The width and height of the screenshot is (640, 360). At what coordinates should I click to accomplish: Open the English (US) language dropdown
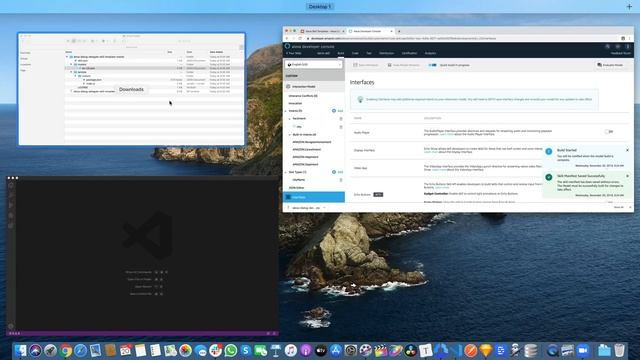313,64
